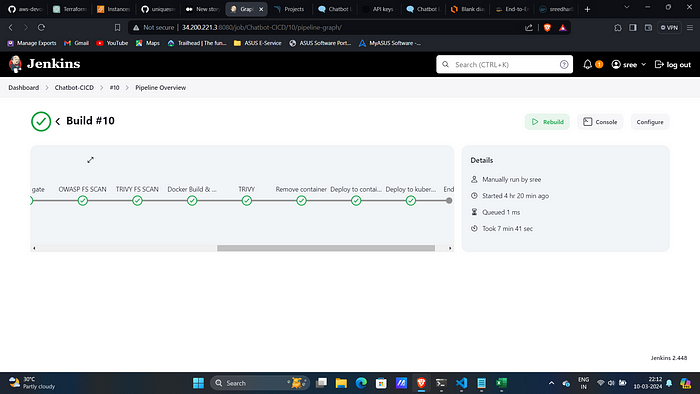Screen dimensions: 700x394
Task: Click the pipeline graph horizontal scrollbar thumb
Action: pos(326,248)
